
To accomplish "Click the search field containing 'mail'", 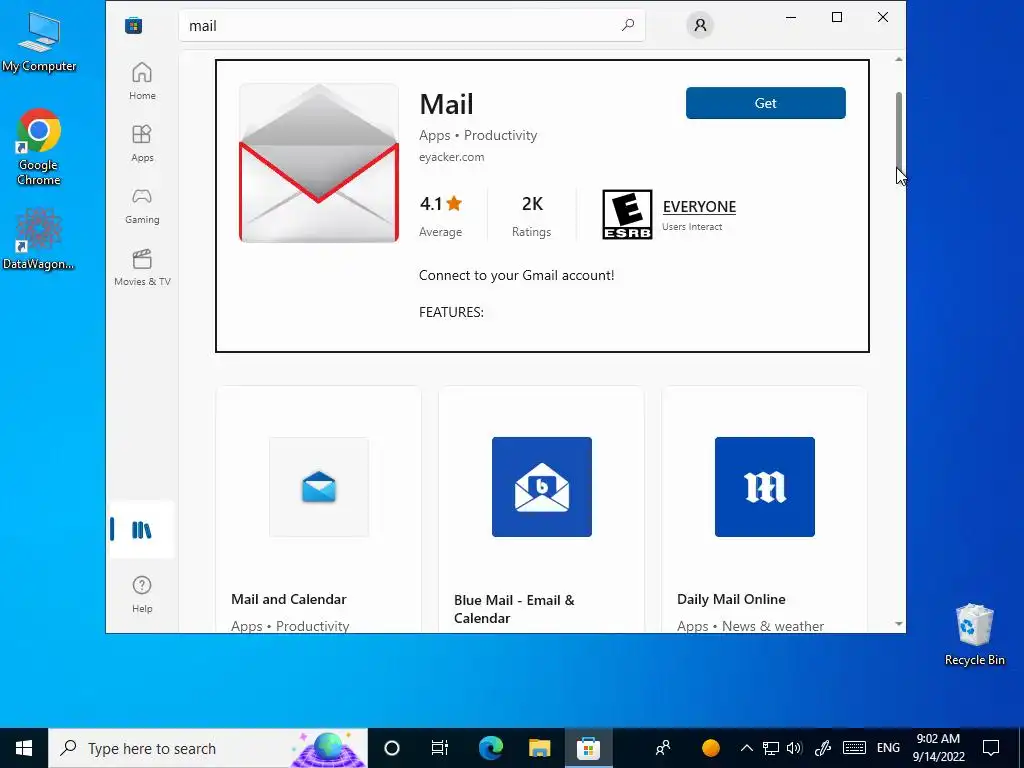I will tap(411, 25).
